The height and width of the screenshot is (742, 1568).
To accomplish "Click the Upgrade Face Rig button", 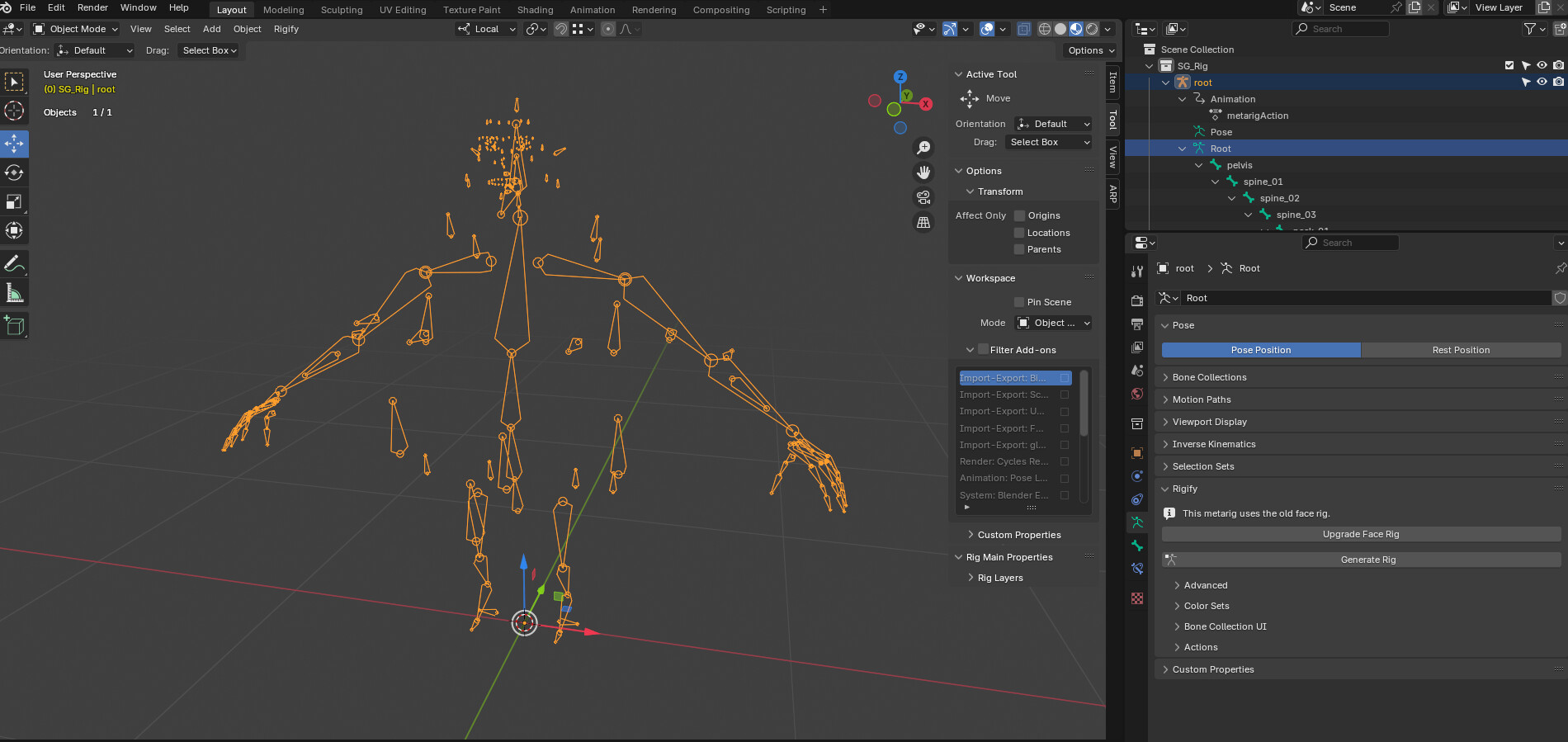I will point(1361,534).
